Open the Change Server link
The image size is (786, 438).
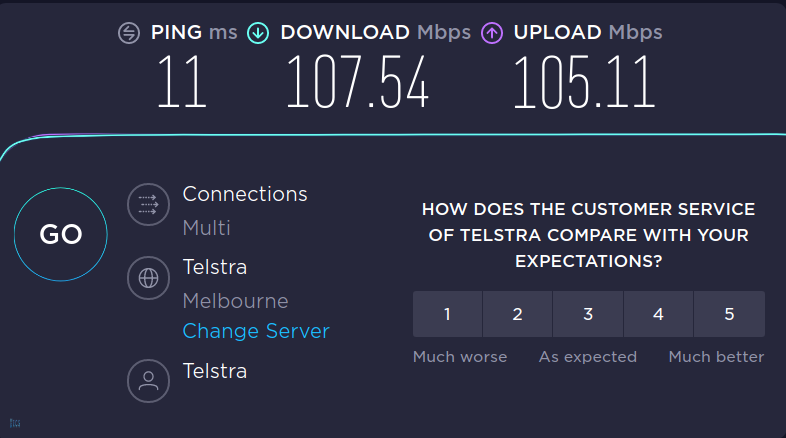(256, 331)
